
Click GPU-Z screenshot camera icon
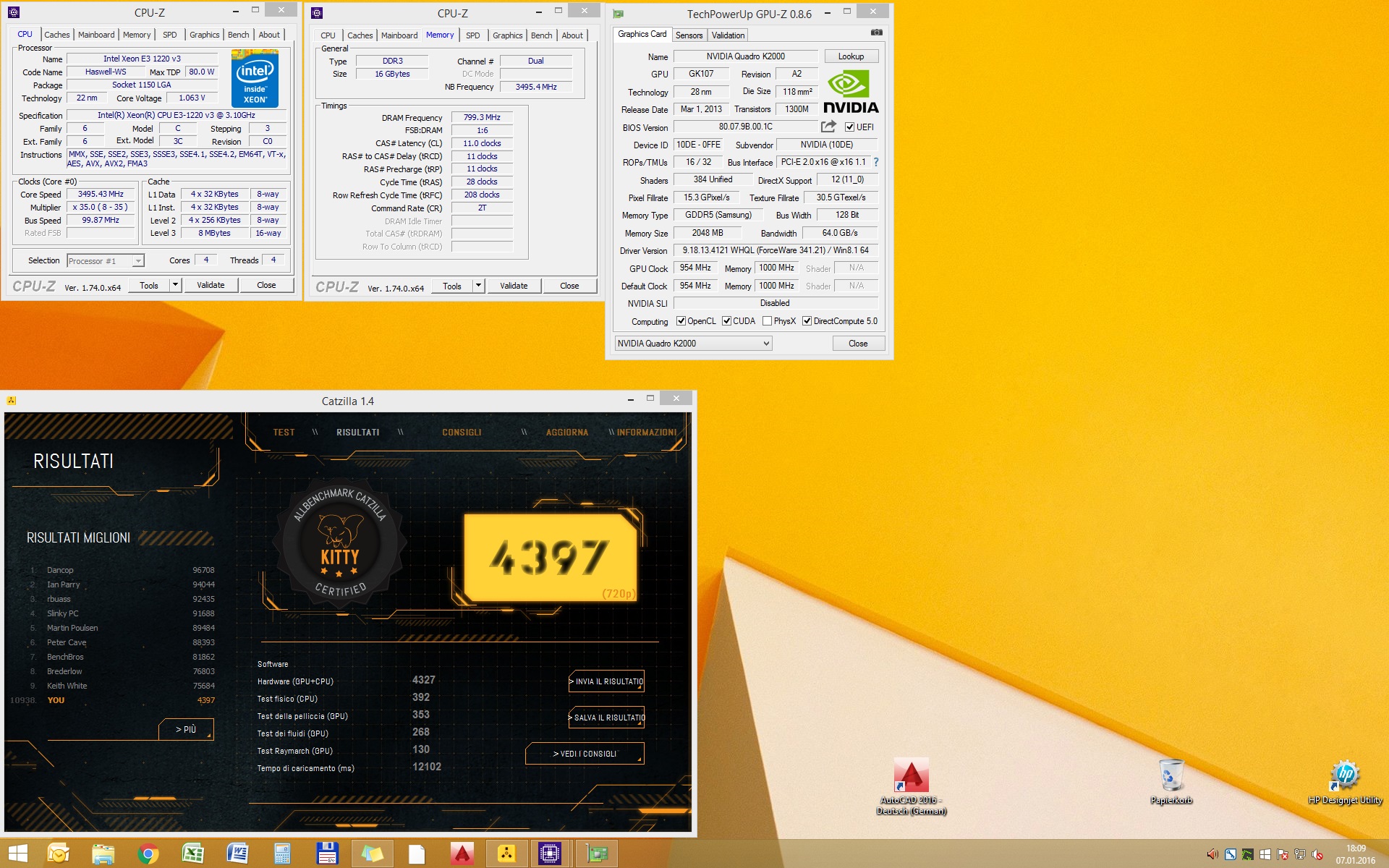pos(876,33)
